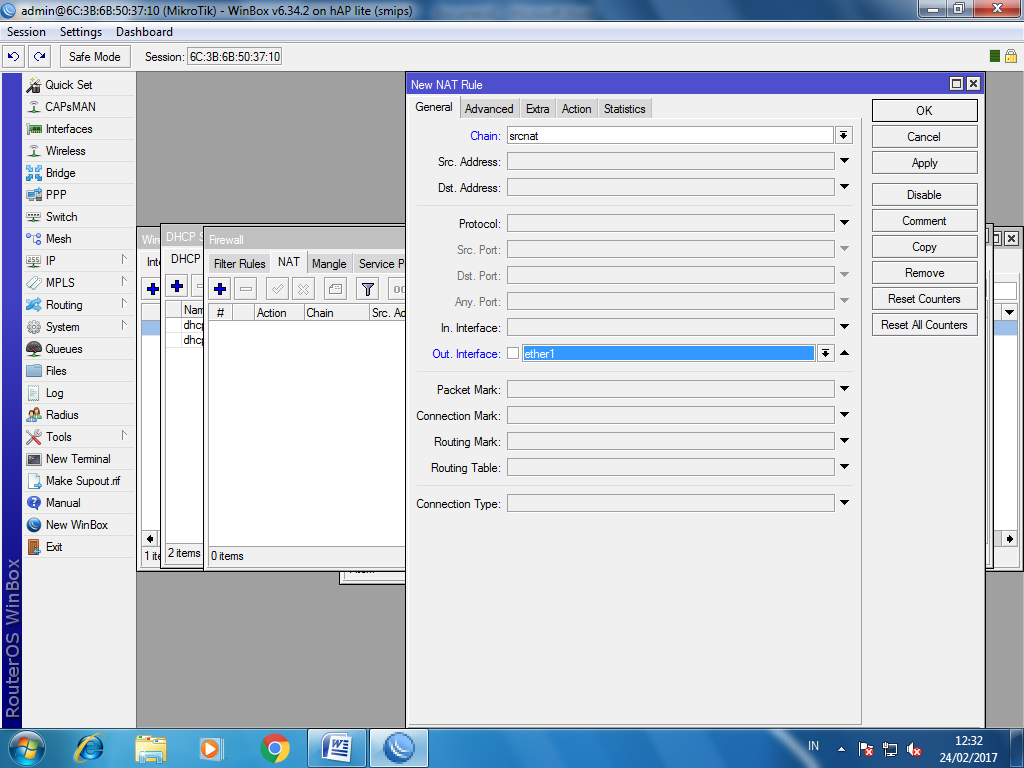Open Internet Explorer from taskbar

point(89,748)
